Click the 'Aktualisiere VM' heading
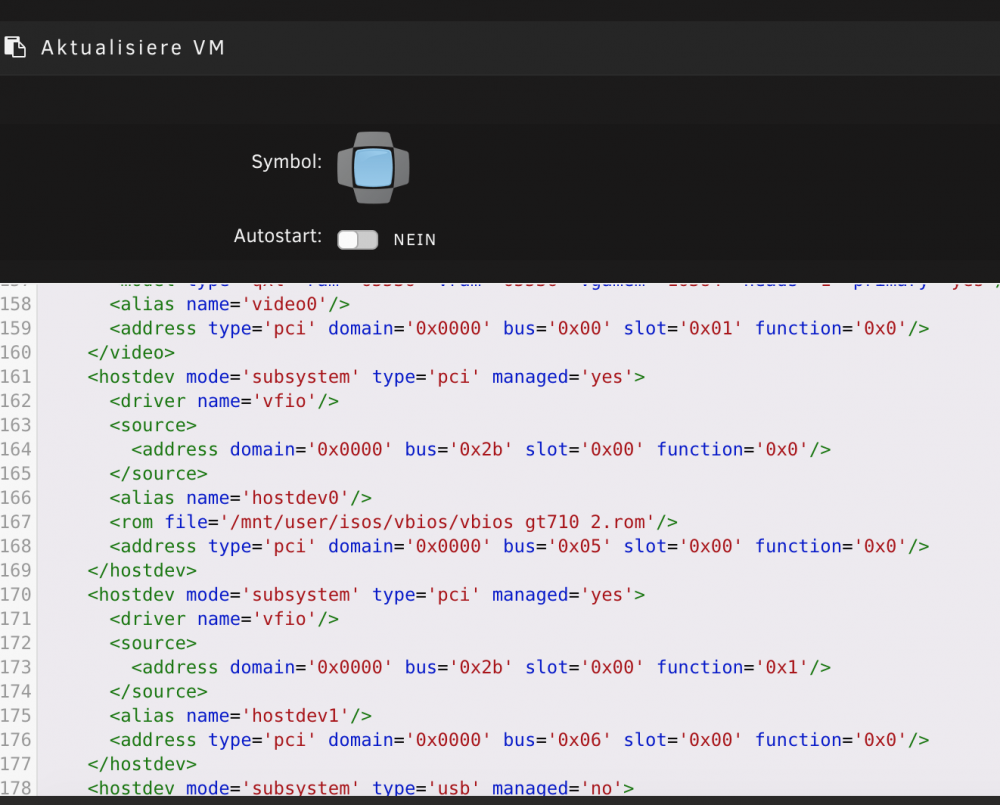Screen dimensions: 1000x805 coord(133,48)
